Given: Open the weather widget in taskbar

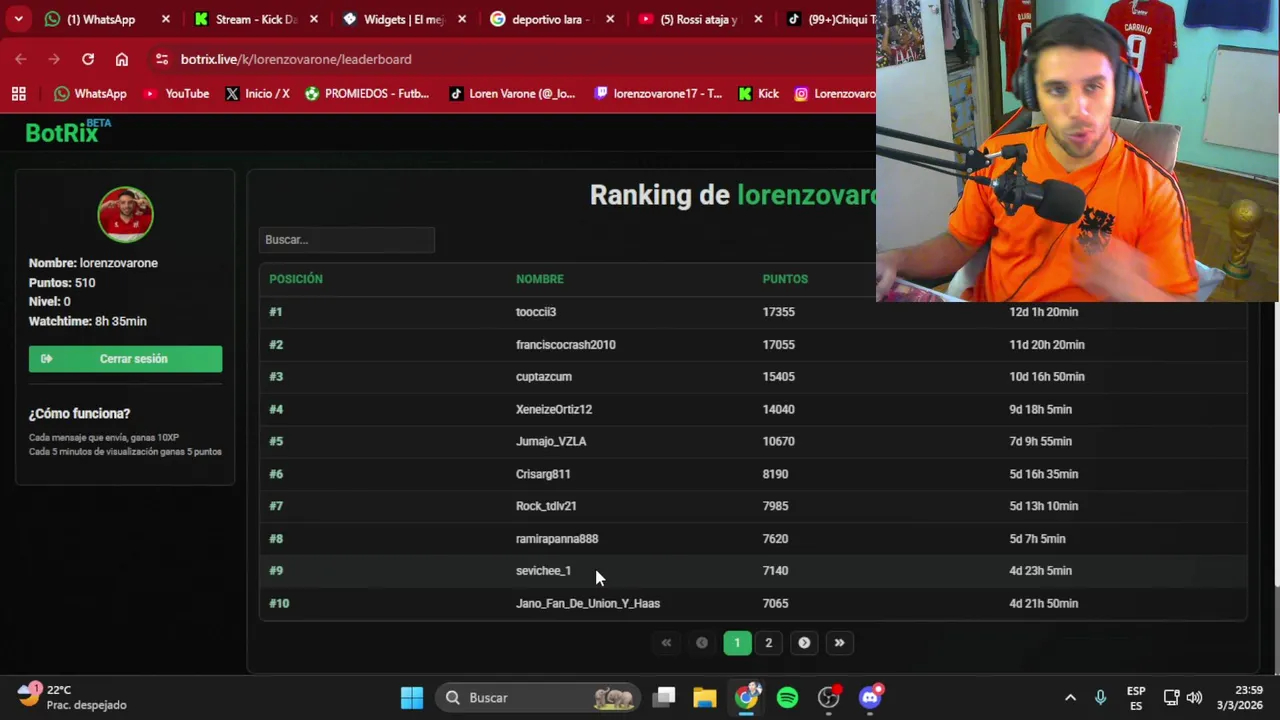Looking at the screenshot, I should [72, 697].
